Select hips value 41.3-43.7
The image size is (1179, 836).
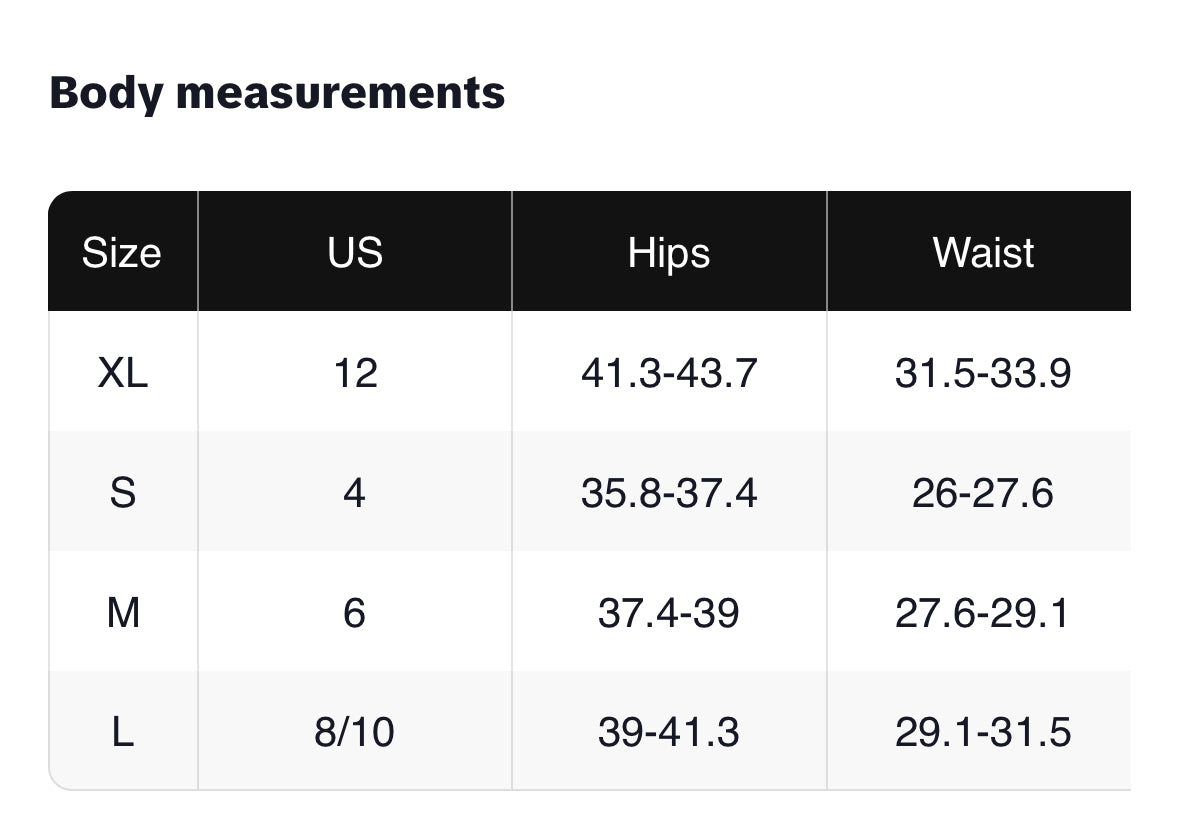click(x=669, y=373)
